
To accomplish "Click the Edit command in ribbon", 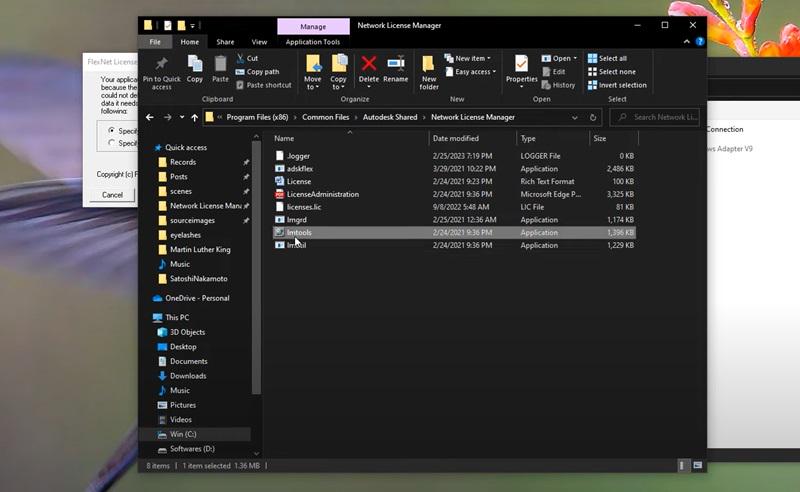I will (553, 72).
